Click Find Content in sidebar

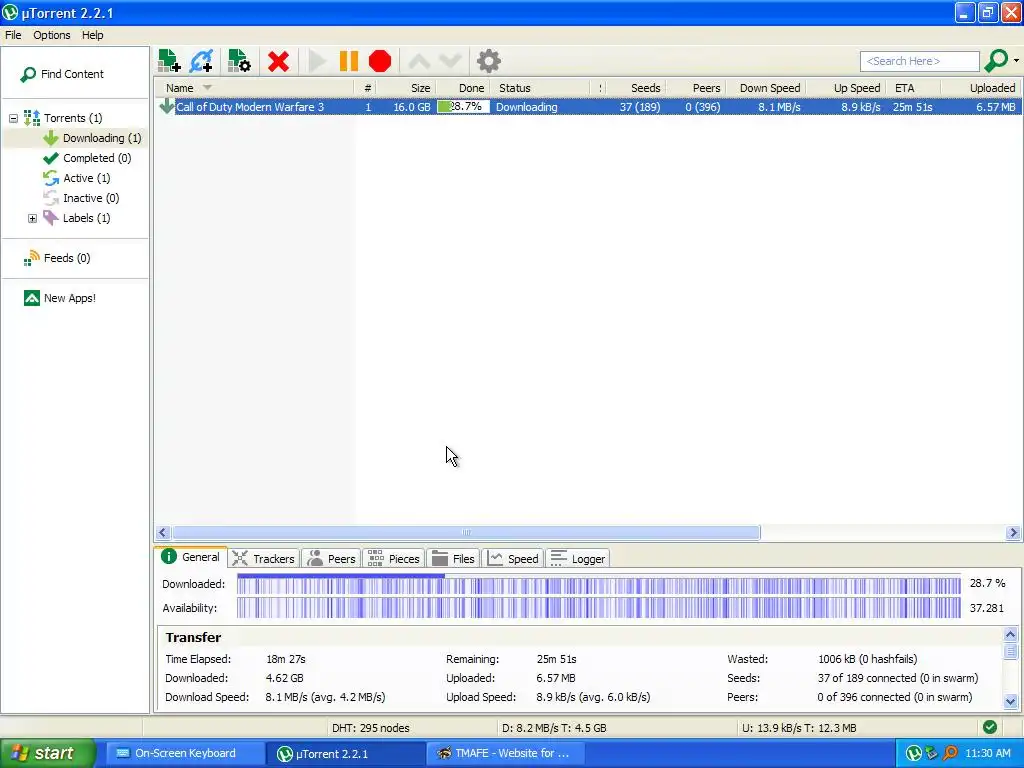pyautogui.click(x=63, y=74)
